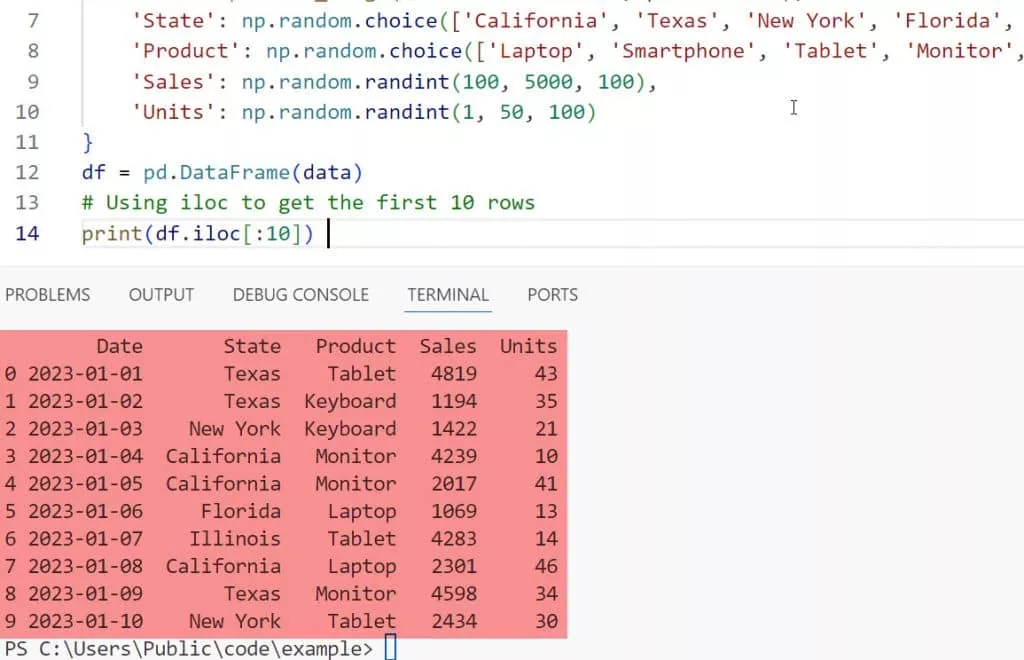This screenshot has width=1024, height=660.
Task: Click line number 14 in the gutter
Action: (27, 234)
